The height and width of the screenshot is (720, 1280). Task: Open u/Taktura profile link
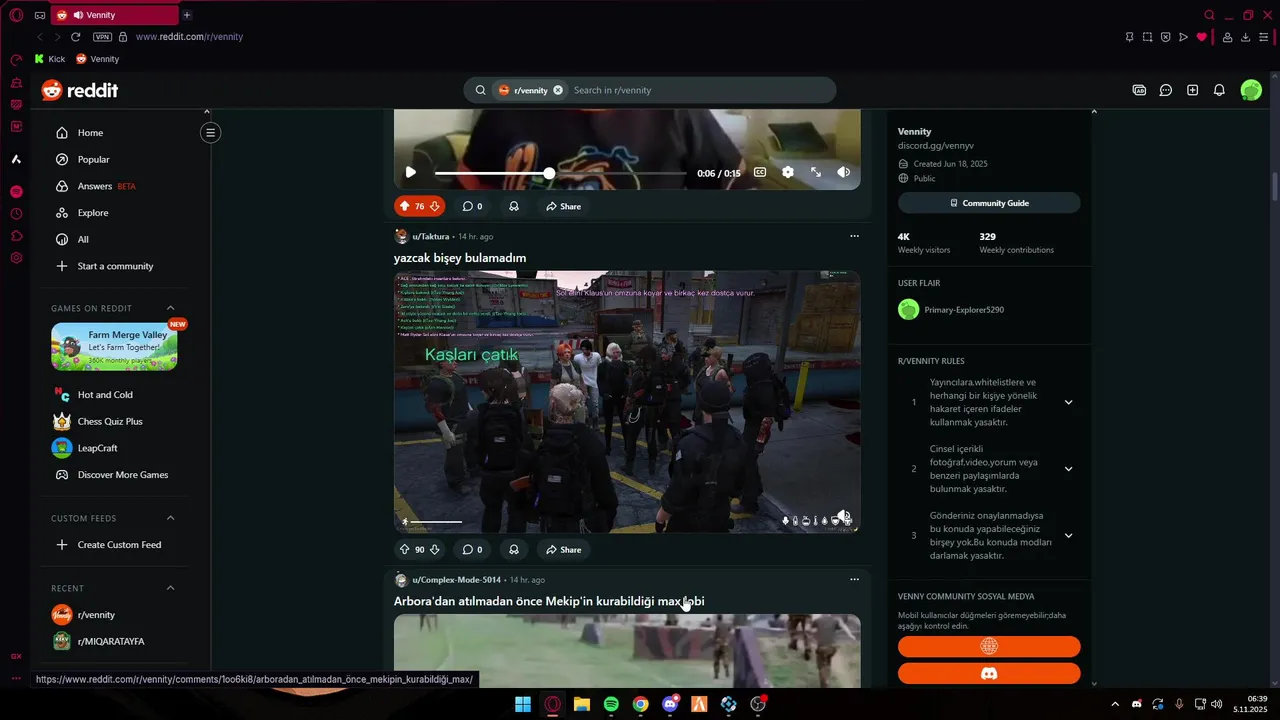point(431,237)
